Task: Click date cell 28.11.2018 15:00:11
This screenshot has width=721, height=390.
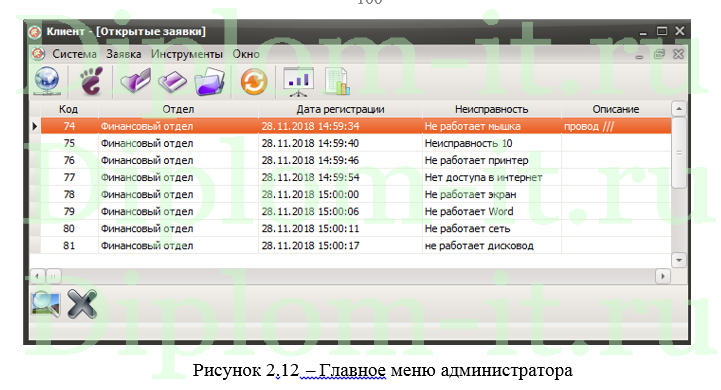Action: [340, 228]
